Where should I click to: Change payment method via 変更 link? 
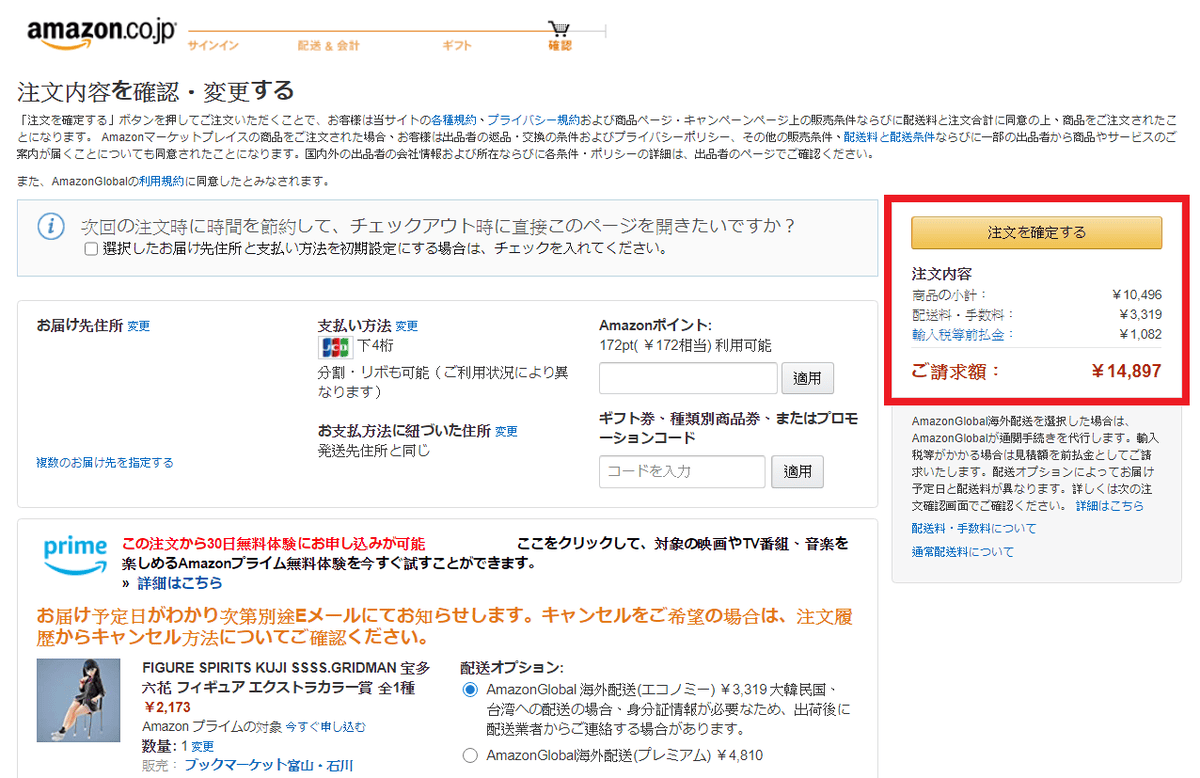click(406, 326)
